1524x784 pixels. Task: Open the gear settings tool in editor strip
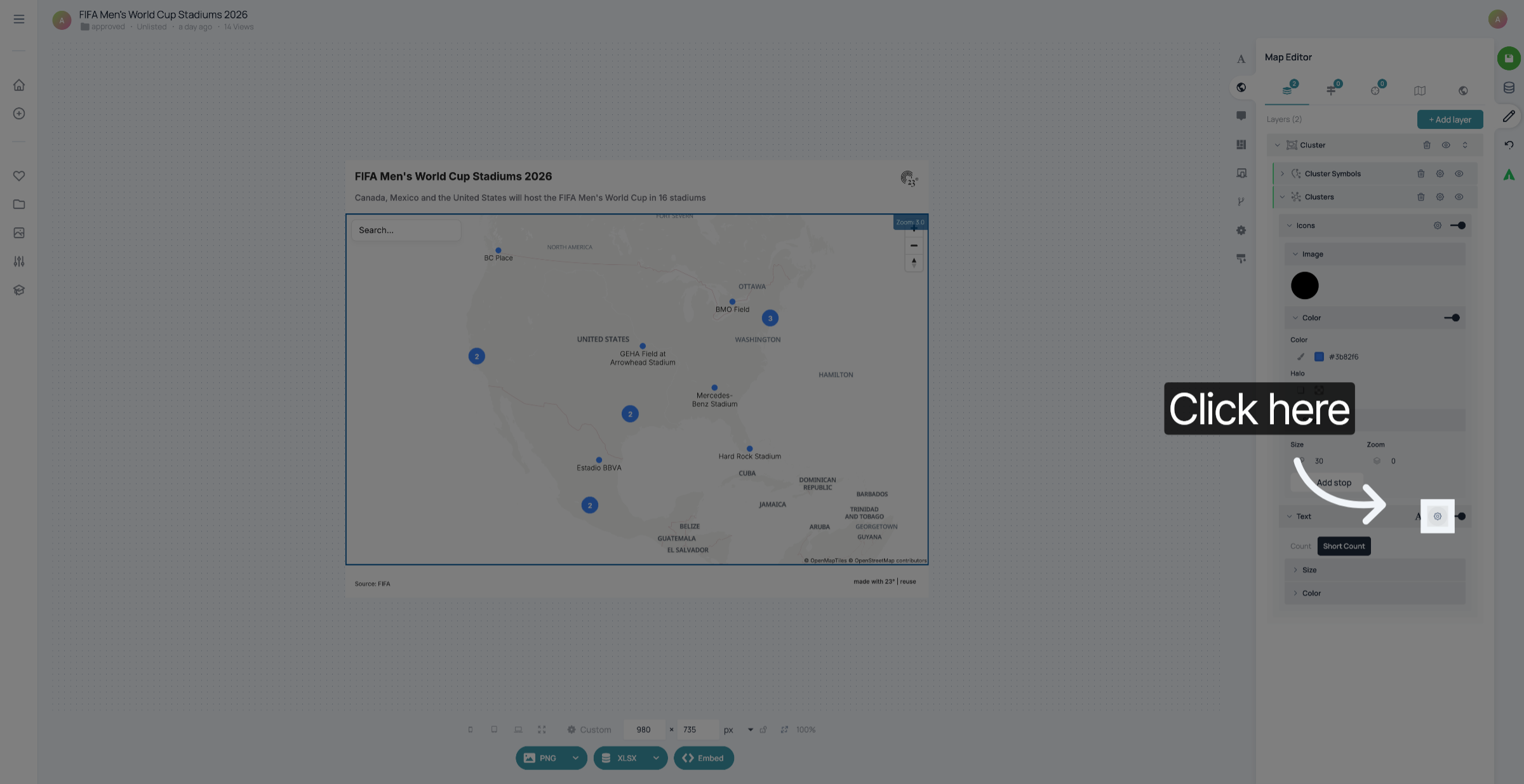click(1241, 230)
